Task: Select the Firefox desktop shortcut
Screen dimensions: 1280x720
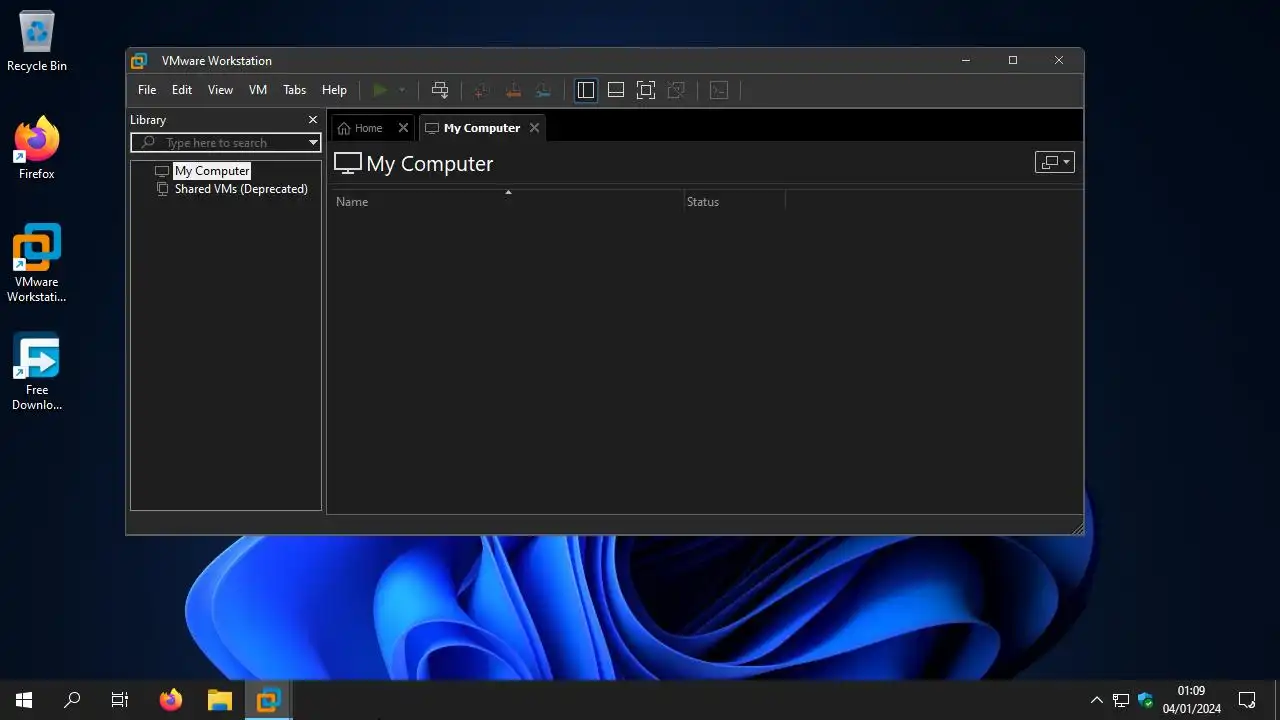Action: 37,148
